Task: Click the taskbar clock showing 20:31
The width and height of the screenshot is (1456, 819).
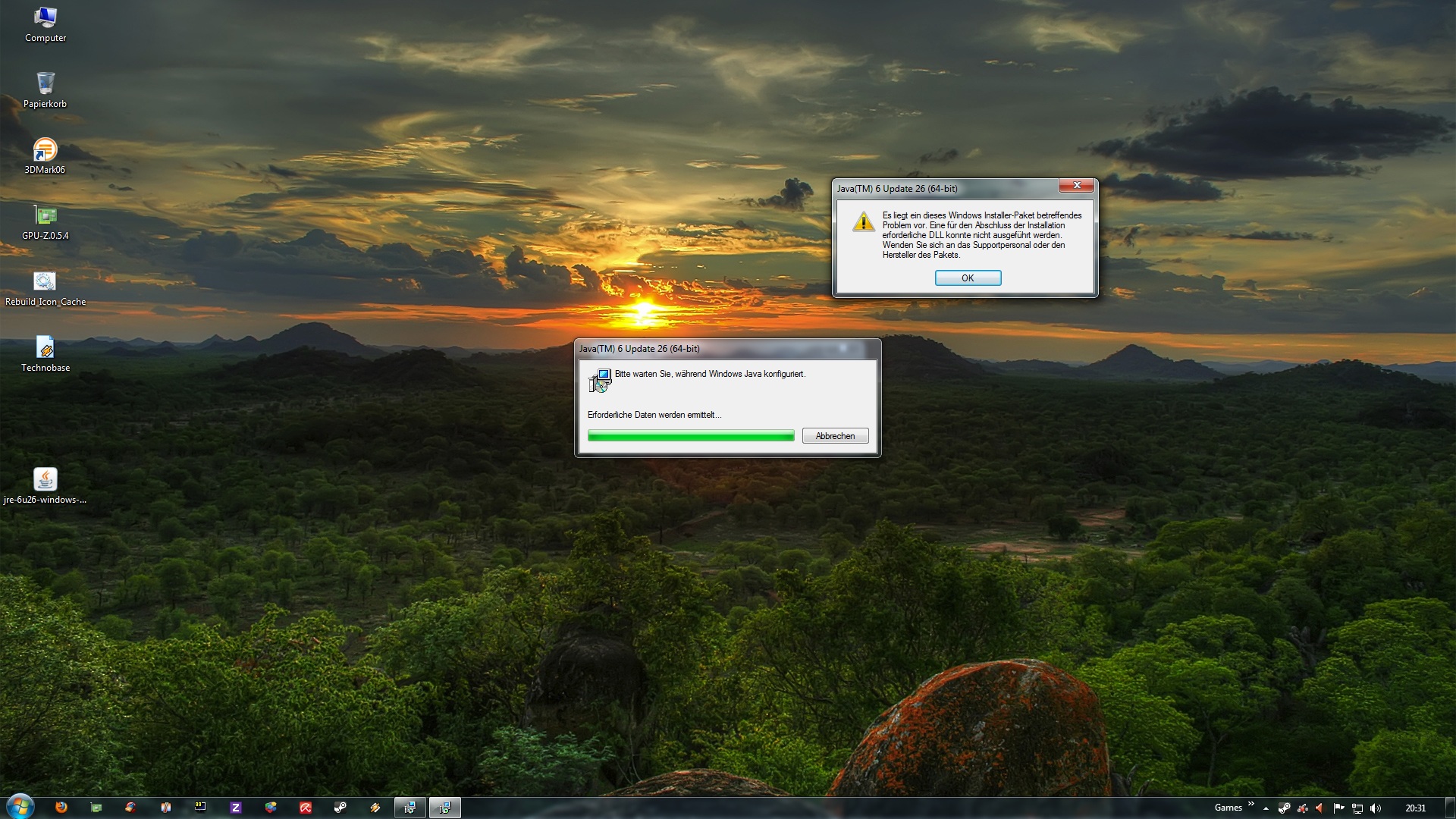Action: tap(1415, 808)
